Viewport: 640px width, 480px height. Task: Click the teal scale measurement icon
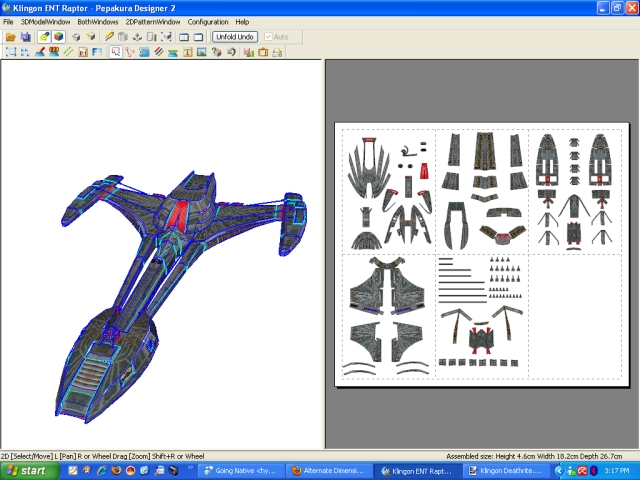pyautogui.click(x=173, y=52)
